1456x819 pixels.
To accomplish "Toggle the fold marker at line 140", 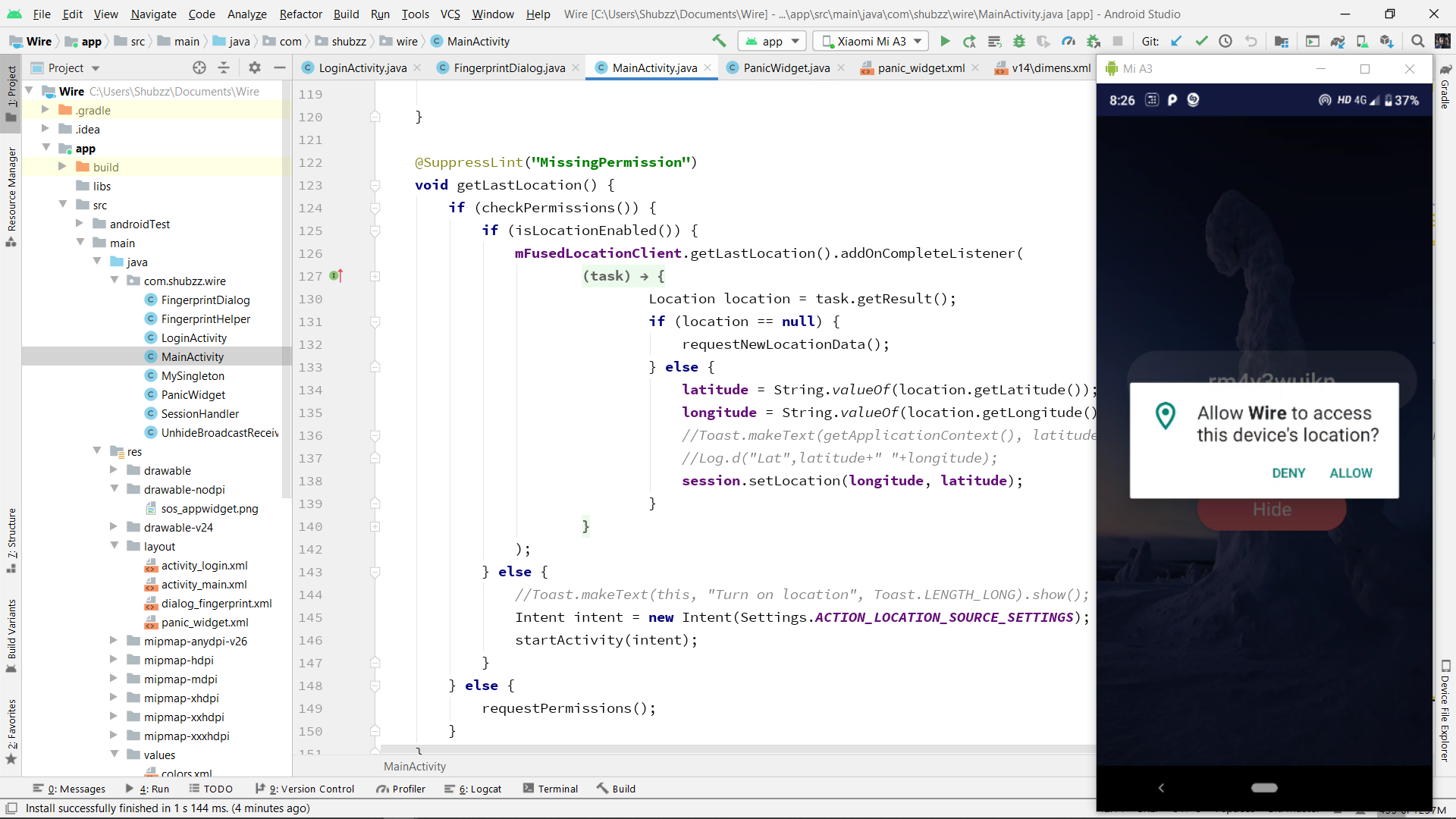I will 375,526.
